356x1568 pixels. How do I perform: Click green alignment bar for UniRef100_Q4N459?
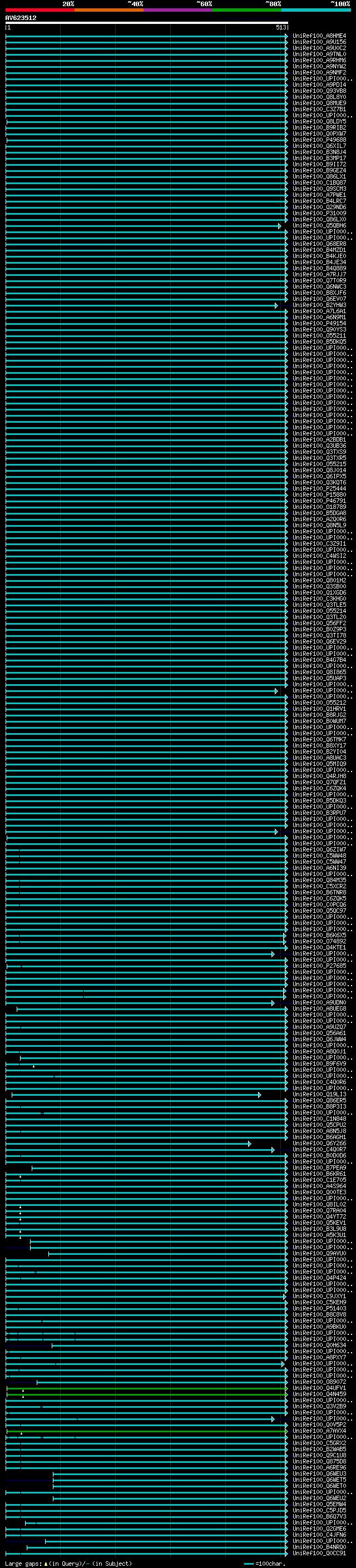[147, 1394]
